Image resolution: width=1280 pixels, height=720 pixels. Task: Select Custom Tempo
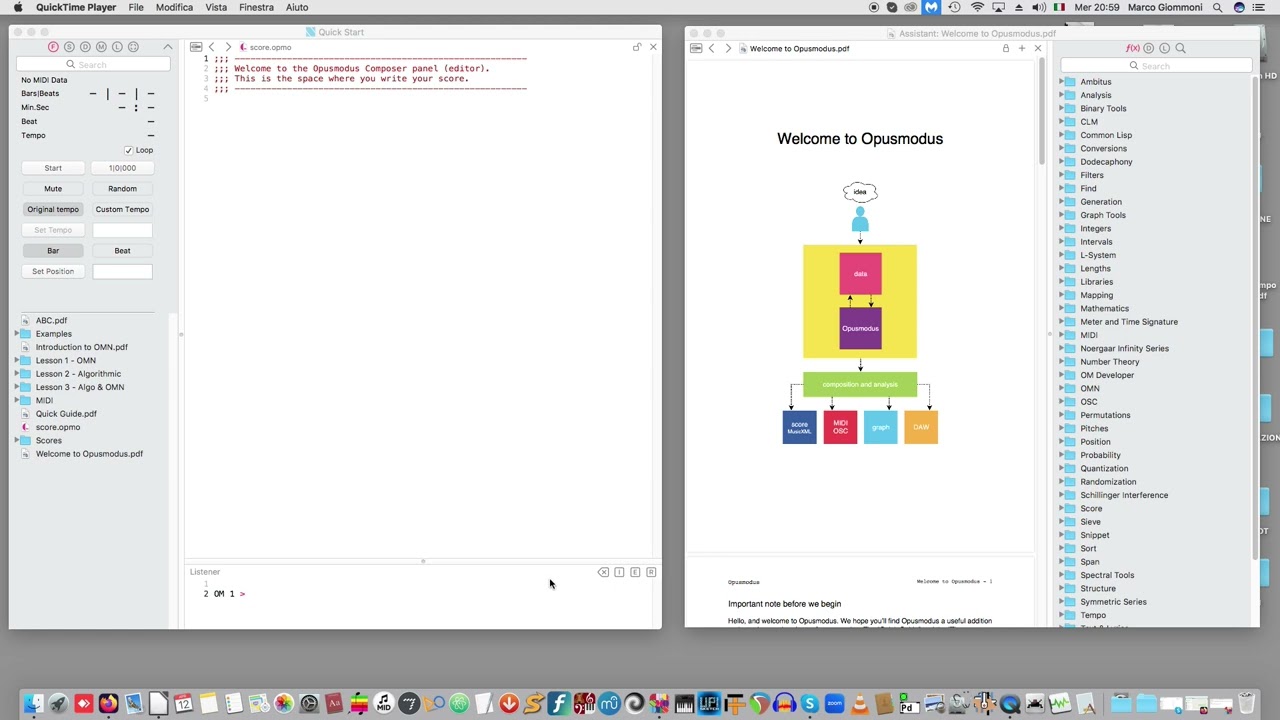(122, 209)
